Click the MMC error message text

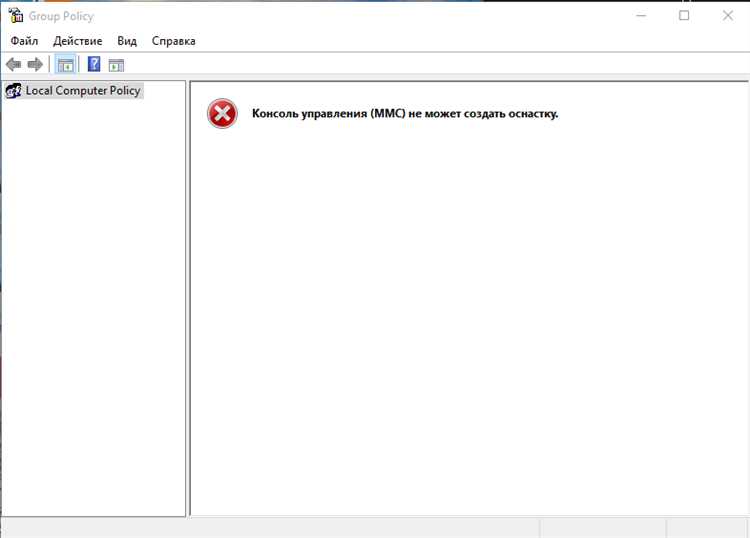click(x=405, y=114)
